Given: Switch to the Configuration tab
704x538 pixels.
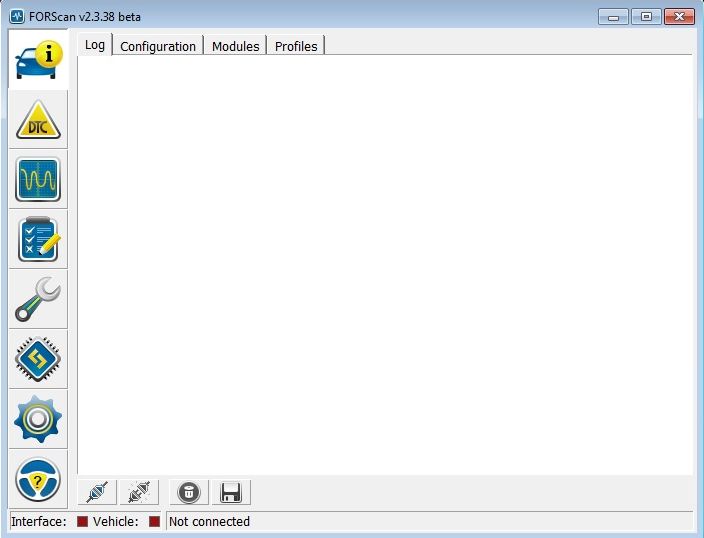Looking at the screenshot, I should point(158,46).
